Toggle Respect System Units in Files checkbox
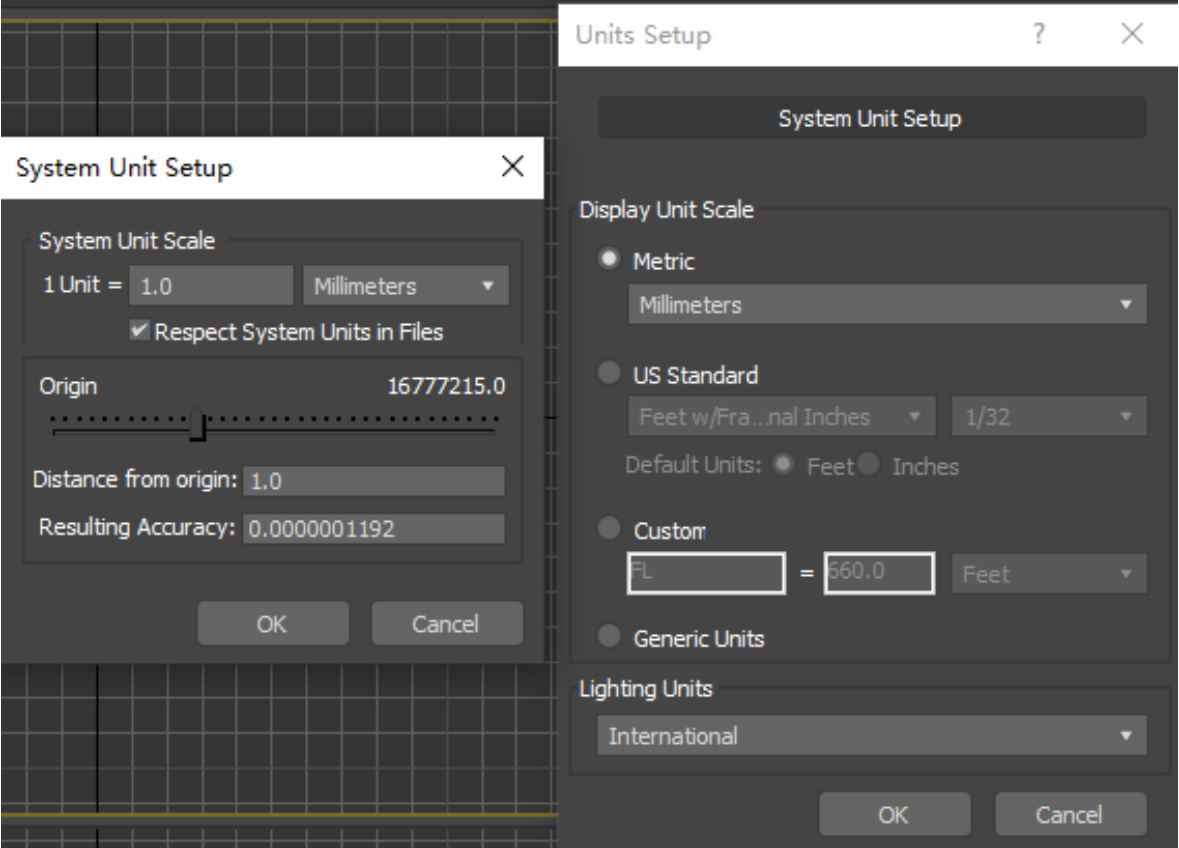Screen dimensions: 1179x848 coord(139,331)
